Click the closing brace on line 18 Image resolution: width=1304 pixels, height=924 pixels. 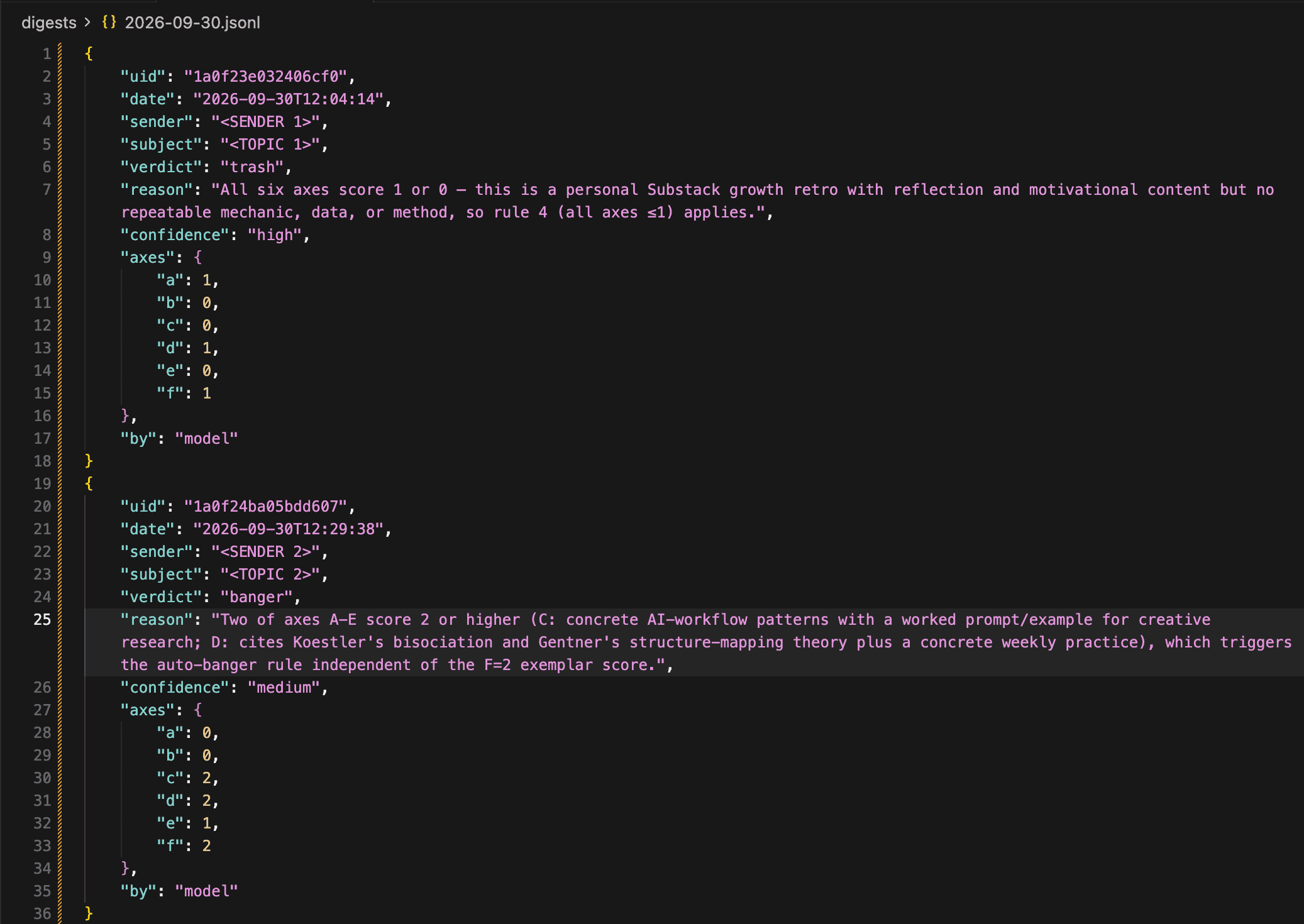click(89, 461)
